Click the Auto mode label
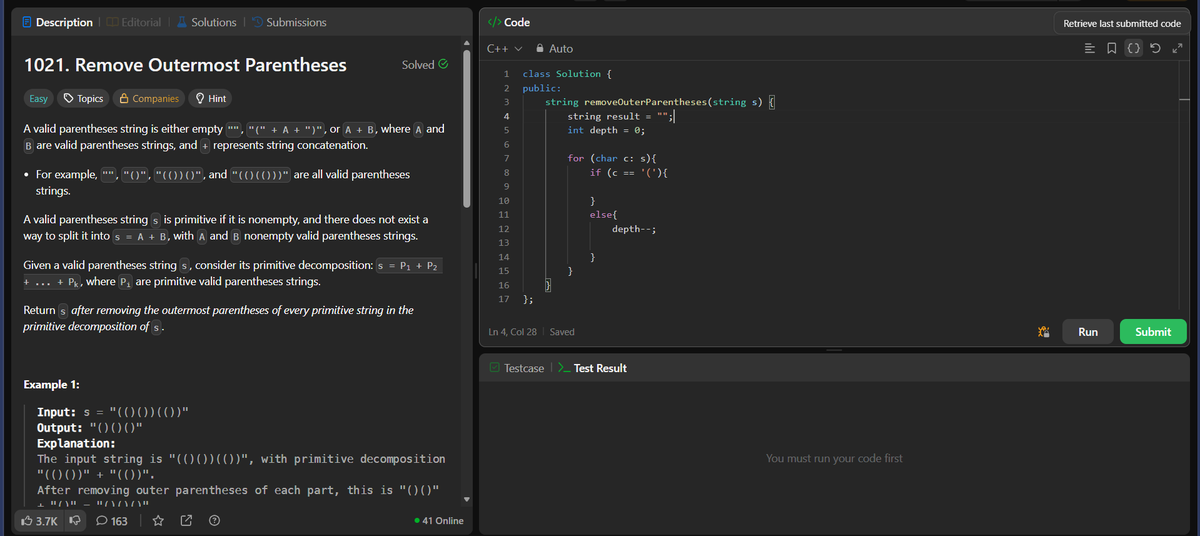This screenshot has width=1200, height=536. click(561, 48)
